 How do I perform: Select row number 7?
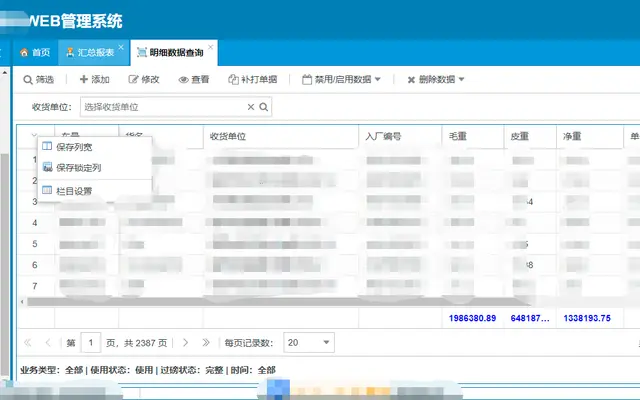(35, 287)
